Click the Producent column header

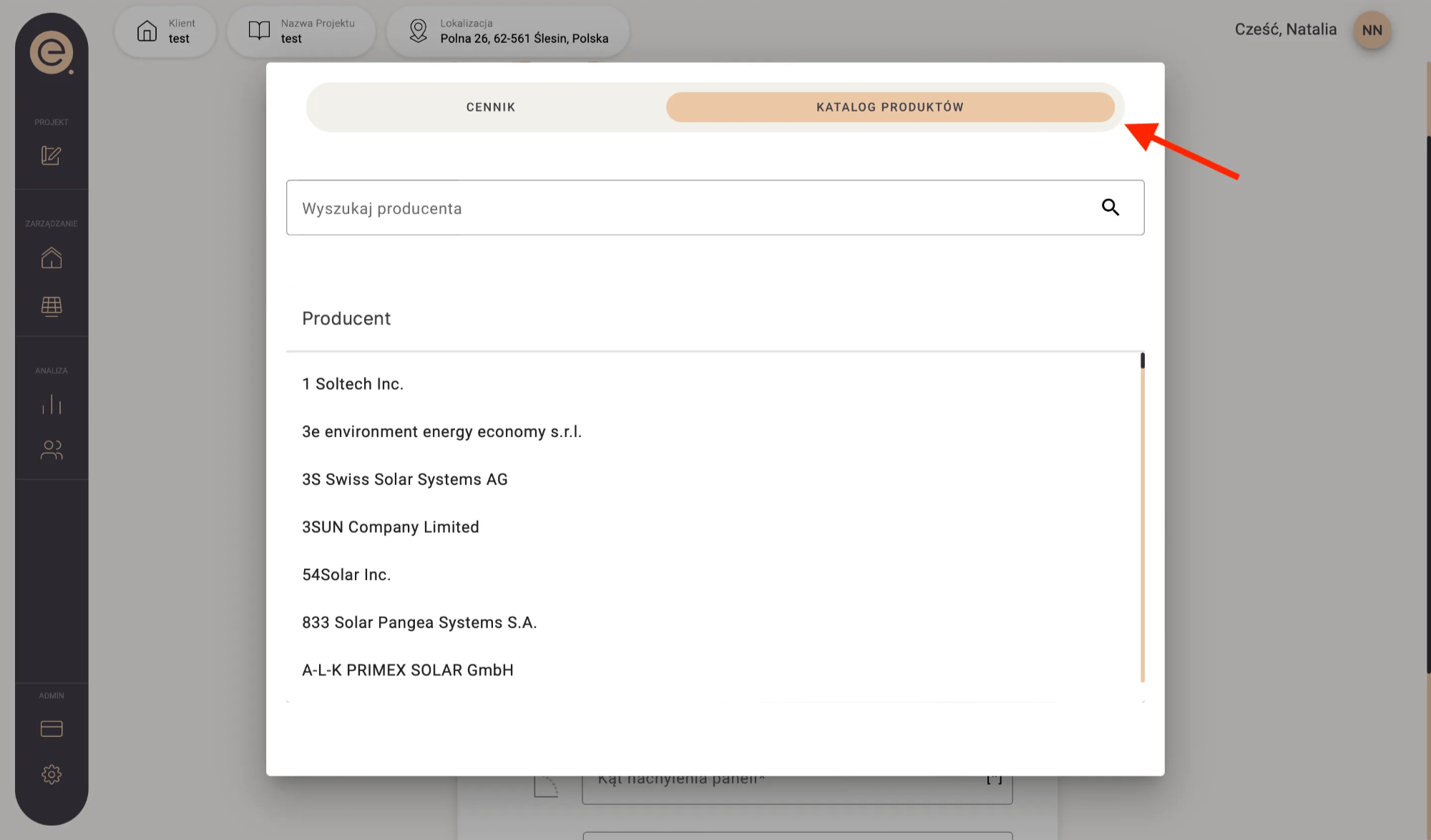pyautogui.click(x=346, y=318)
